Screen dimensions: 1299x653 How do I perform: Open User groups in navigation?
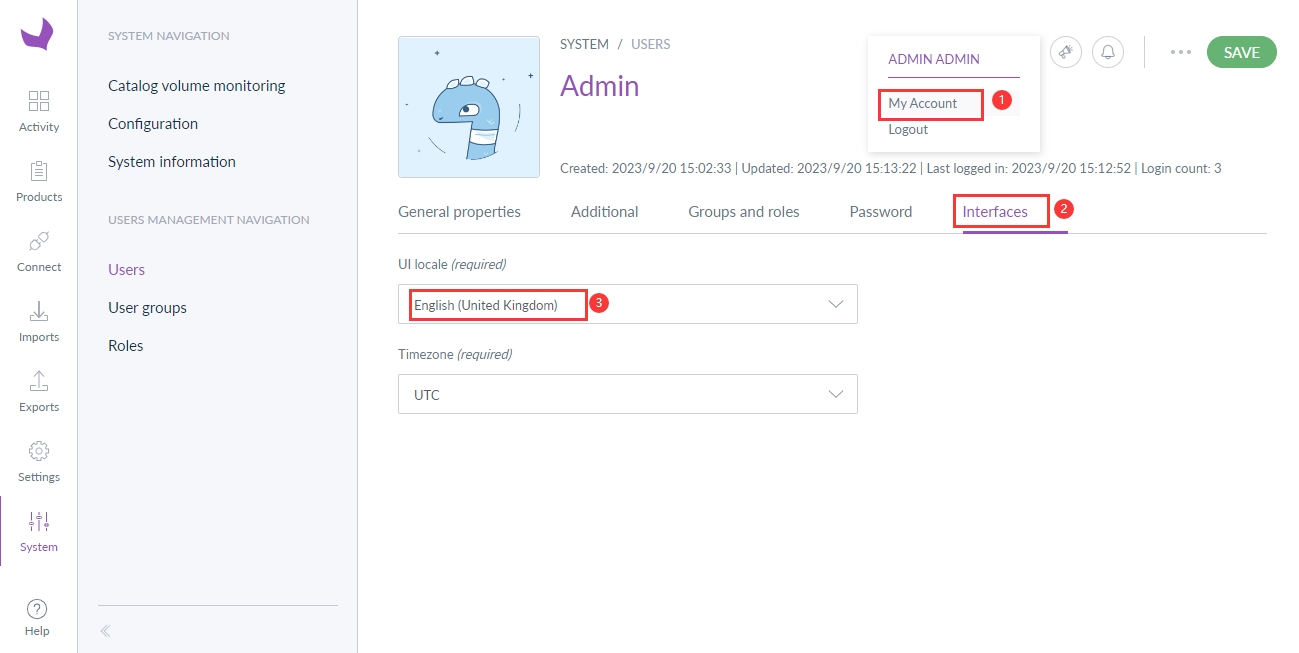point(147,308)
